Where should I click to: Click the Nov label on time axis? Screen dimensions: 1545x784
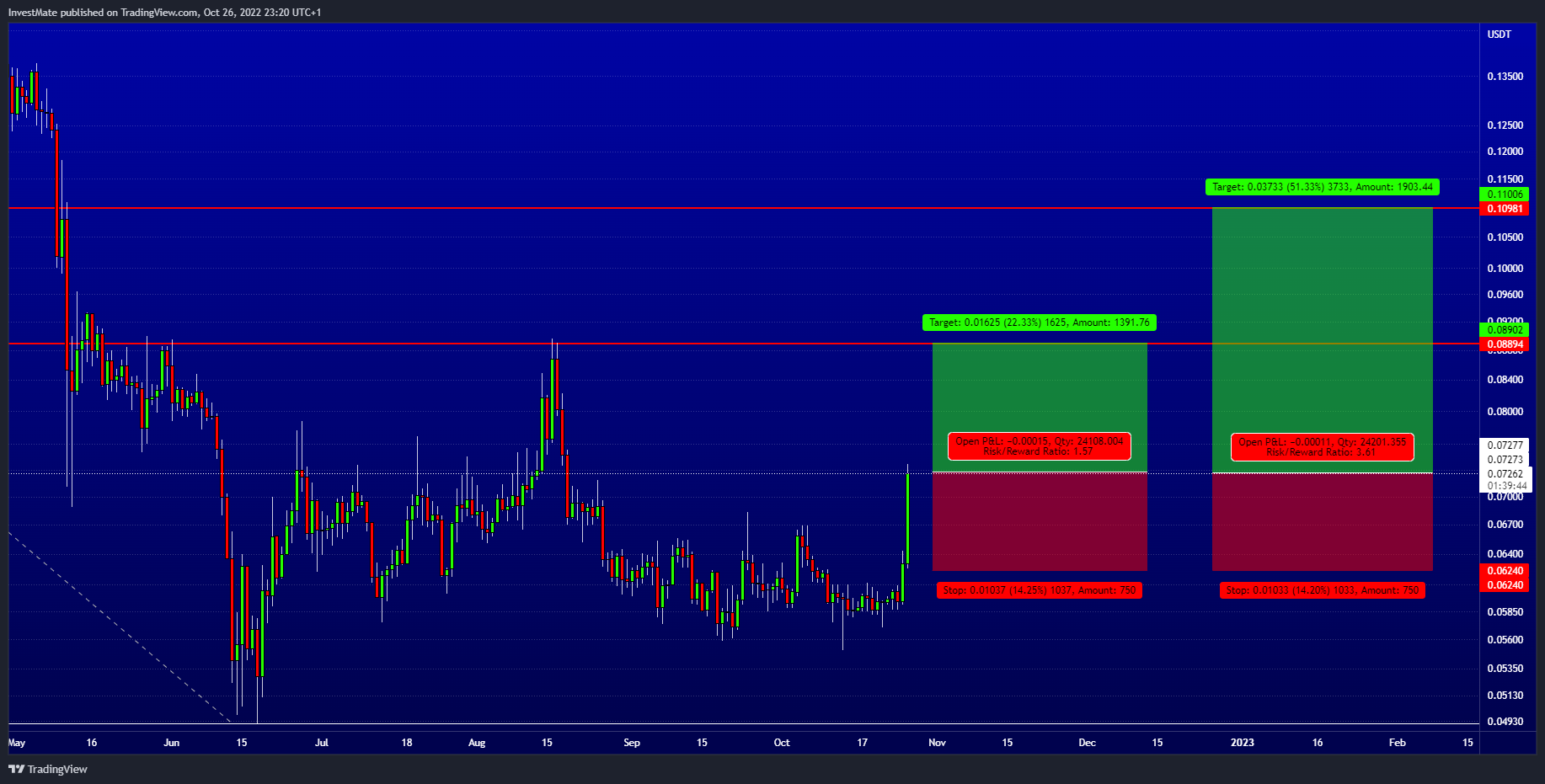(x=938, y=743)
